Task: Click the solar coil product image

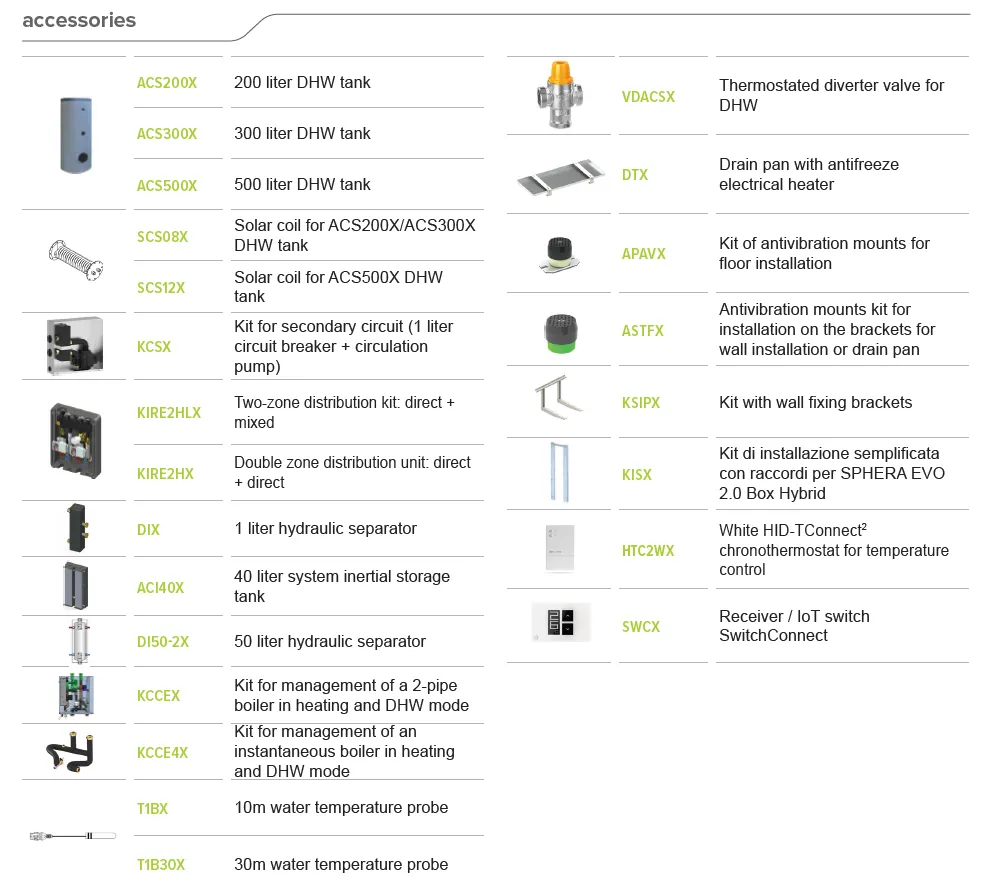Action: [x=76, y=258]
